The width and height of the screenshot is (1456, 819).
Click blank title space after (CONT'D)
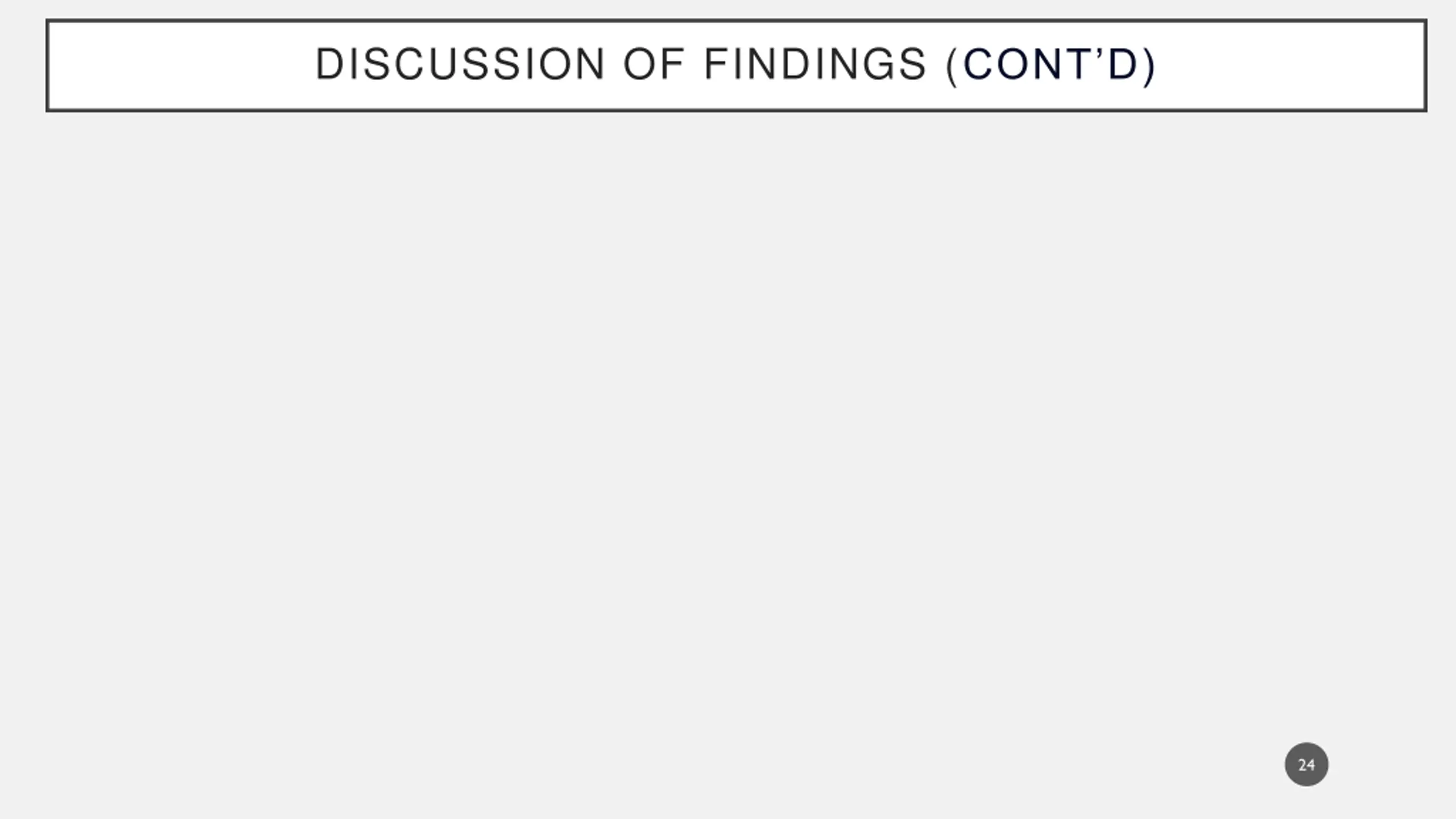[x=1291, y=65]
